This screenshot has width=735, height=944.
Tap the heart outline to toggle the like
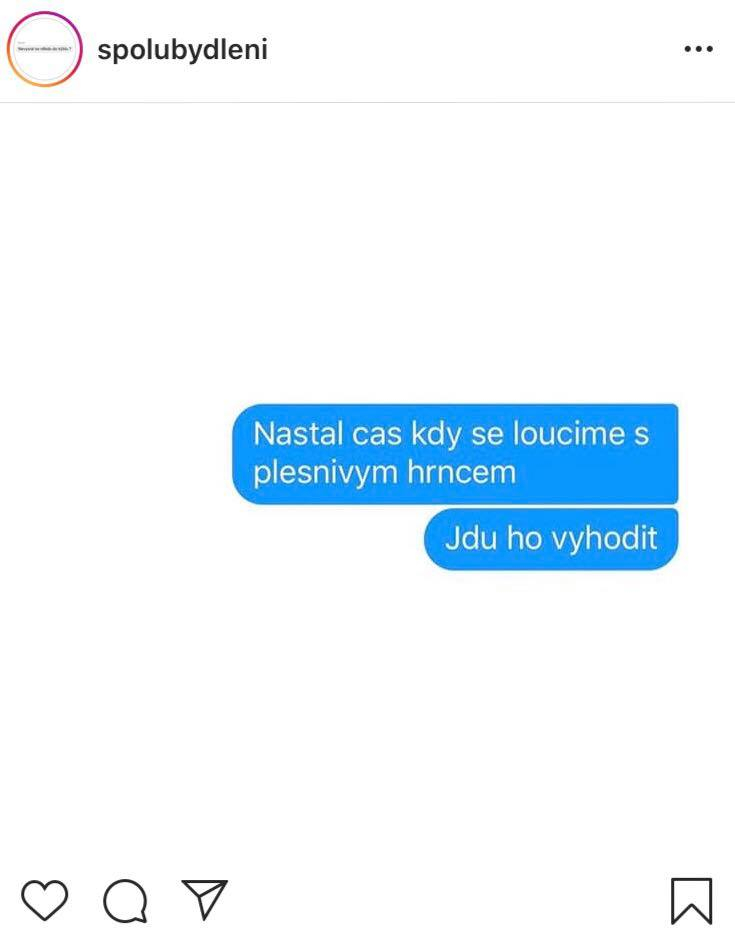[45, 900]
